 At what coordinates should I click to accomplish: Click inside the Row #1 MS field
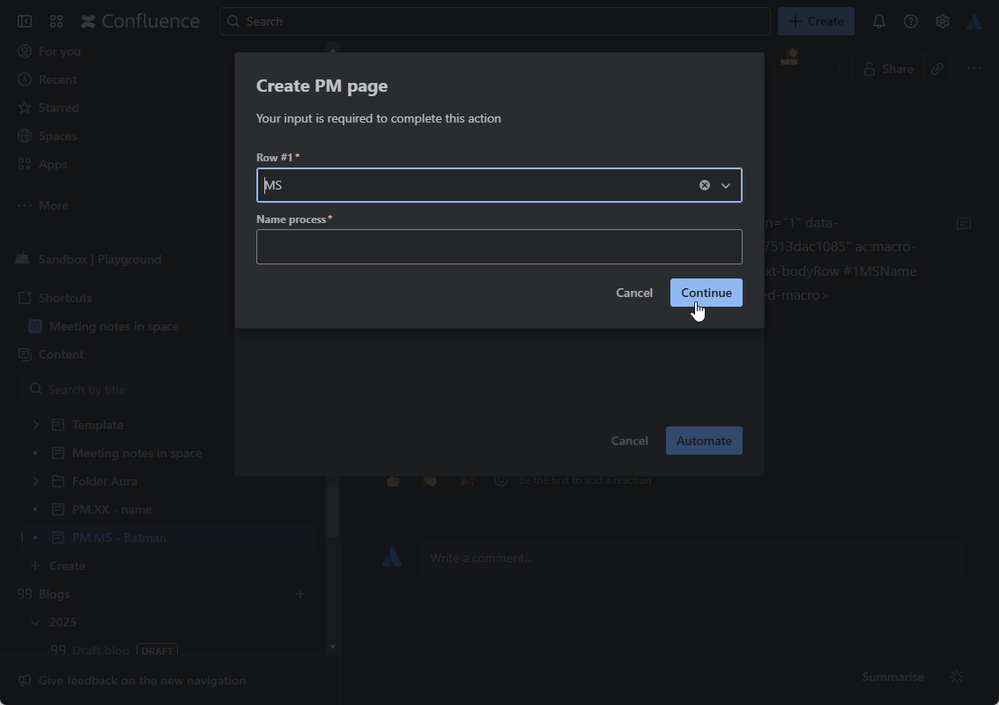[478, 185]
